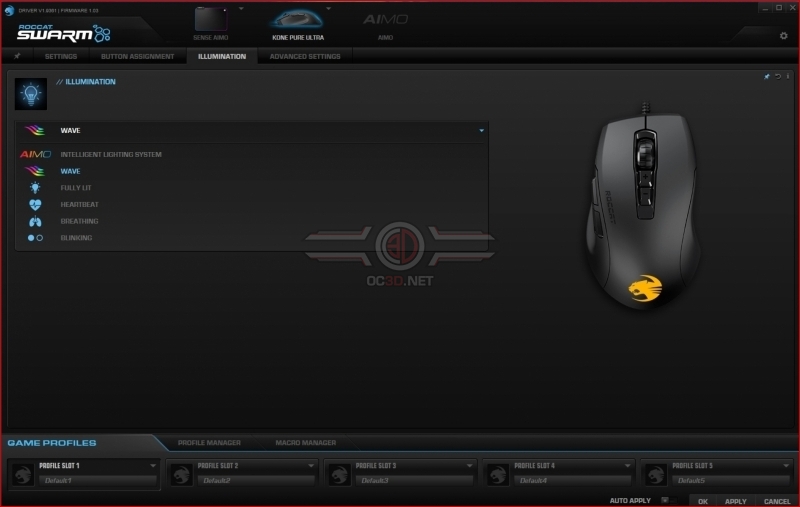The image size is (800, 507).
Task: Collapse the Wave lighting mode dropdown
Action: coord(481,131)
